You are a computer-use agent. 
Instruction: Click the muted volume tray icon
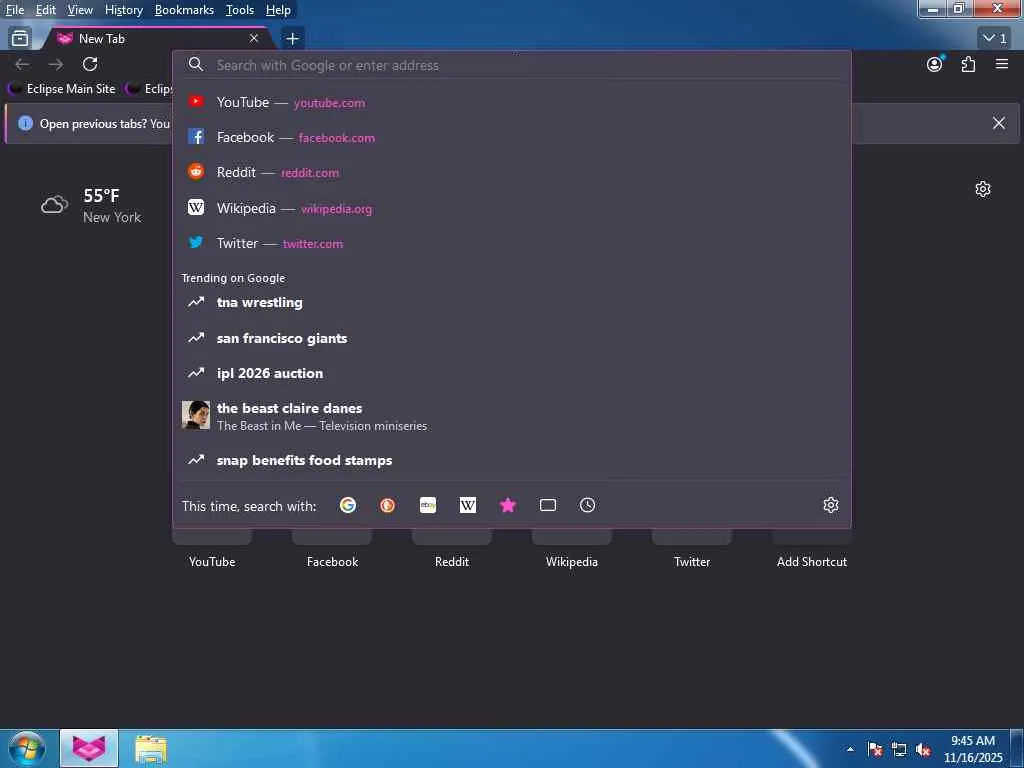tap(923, 750)
